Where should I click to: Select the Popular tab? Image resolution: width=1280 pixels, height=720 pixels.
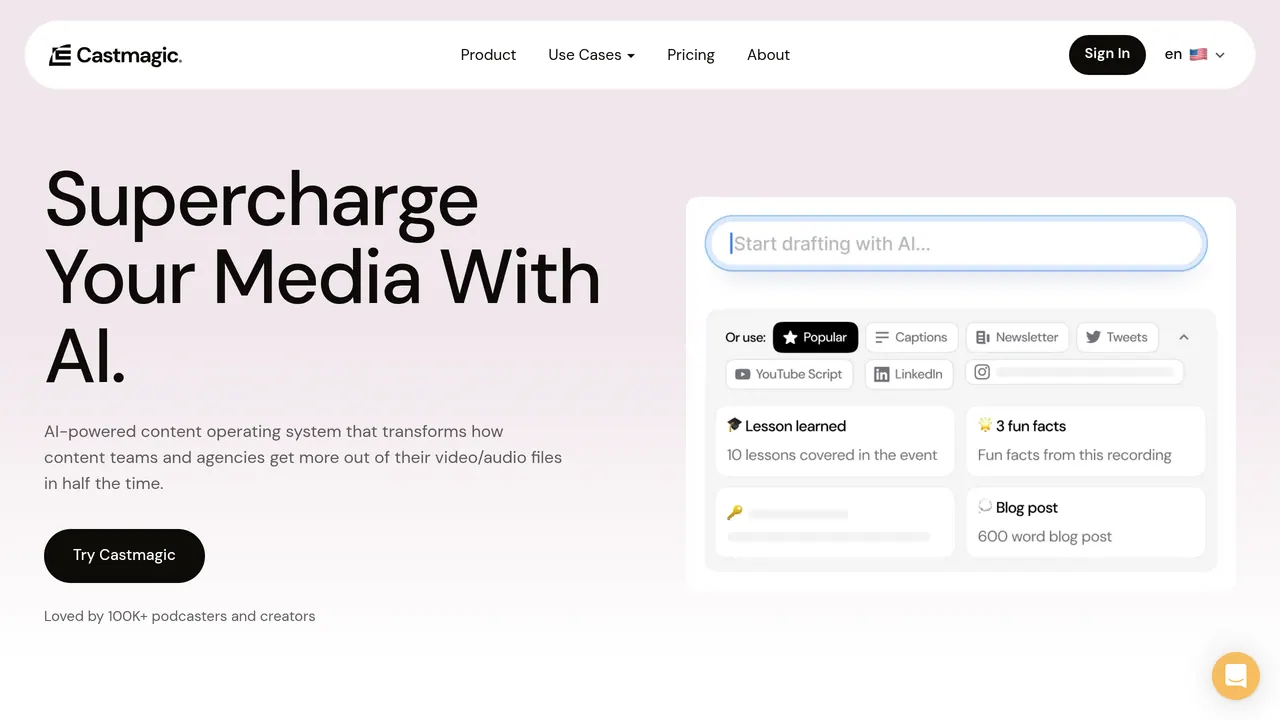coord(815,337)
